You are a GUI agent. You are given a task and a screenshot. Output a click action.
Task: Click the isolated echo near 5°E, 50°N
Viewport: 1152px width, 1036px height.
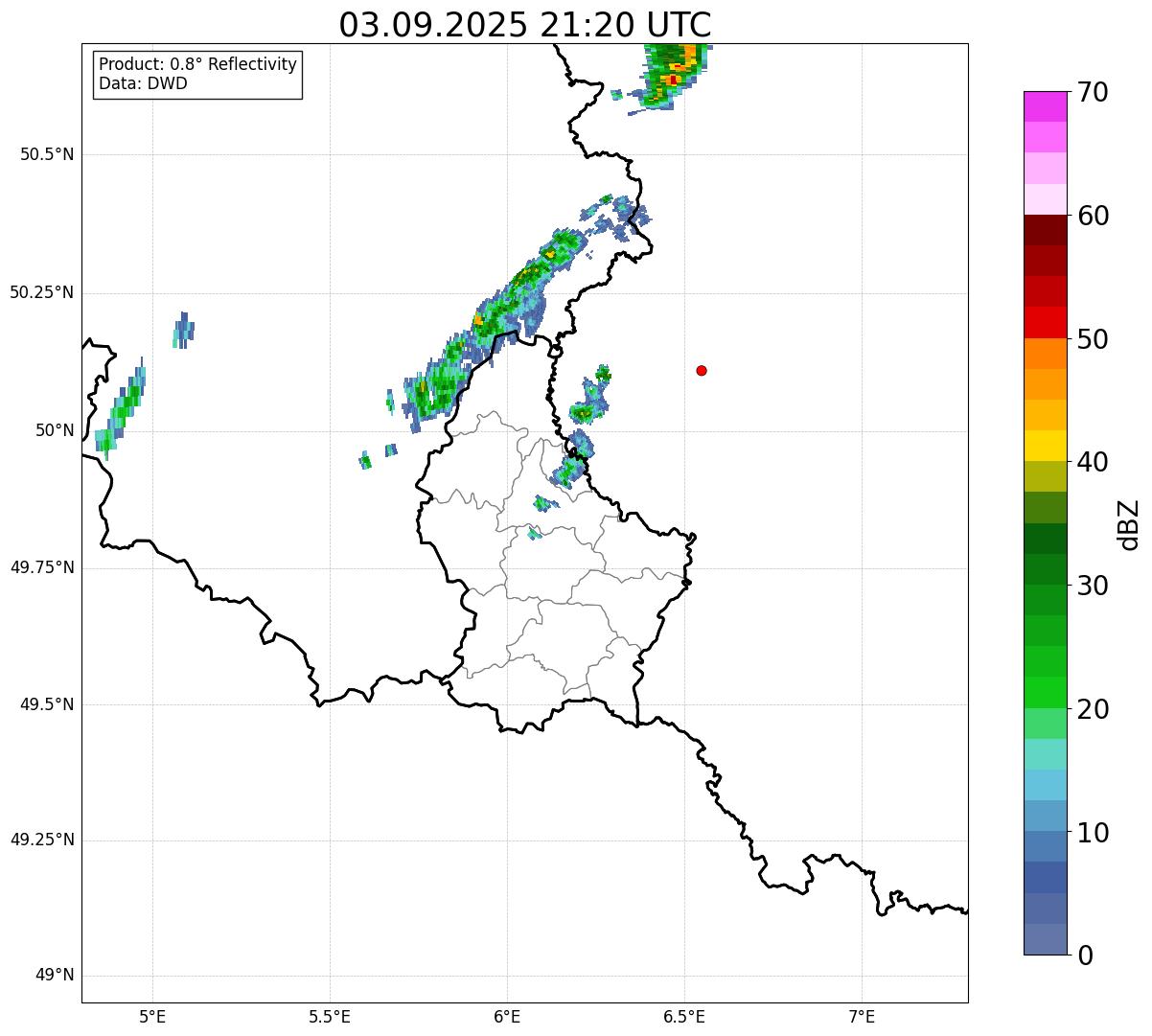pyautogui.click(x=120, y=407)
